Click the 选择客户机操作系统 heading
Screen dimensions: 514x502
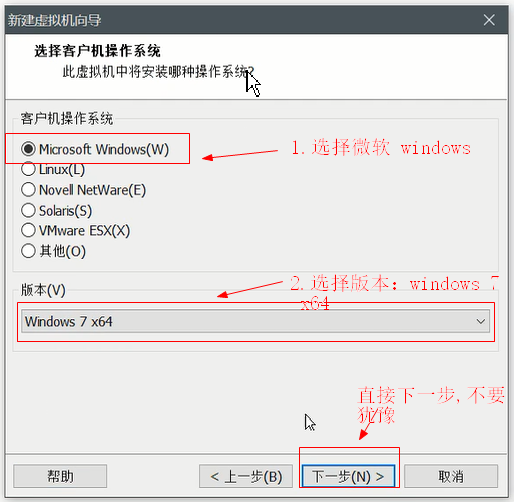click(x=97, y=51)
